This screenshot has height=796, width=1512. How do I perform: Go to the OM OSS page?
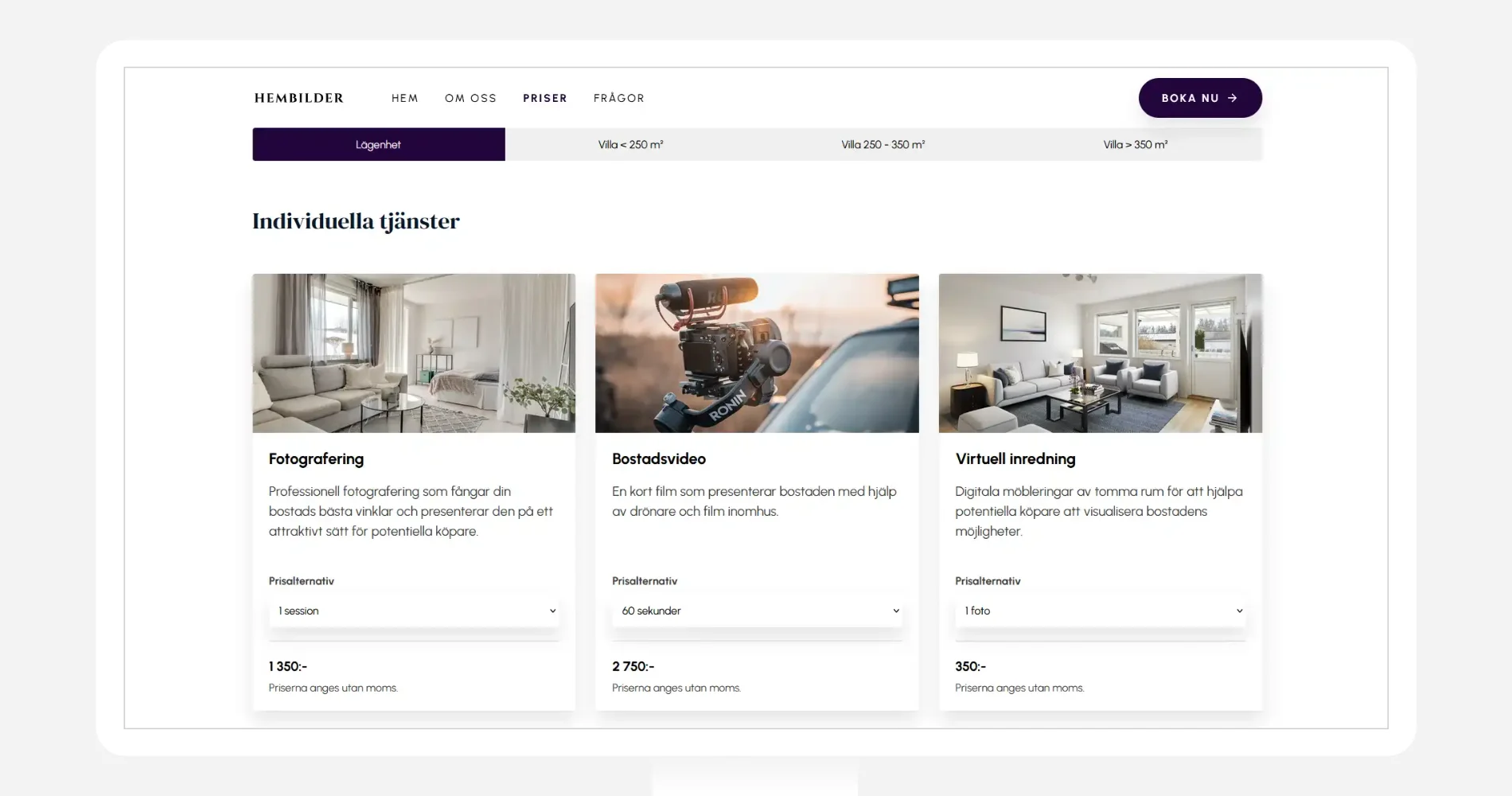point(470,98)
